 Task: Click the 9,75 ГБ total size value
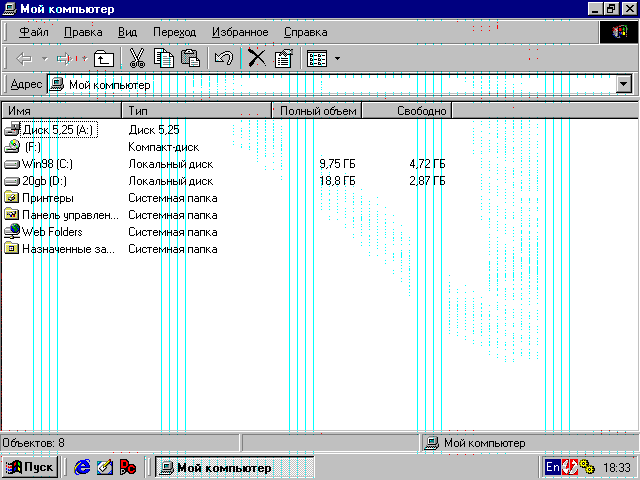pyautogui.click(x=337, y=164)
